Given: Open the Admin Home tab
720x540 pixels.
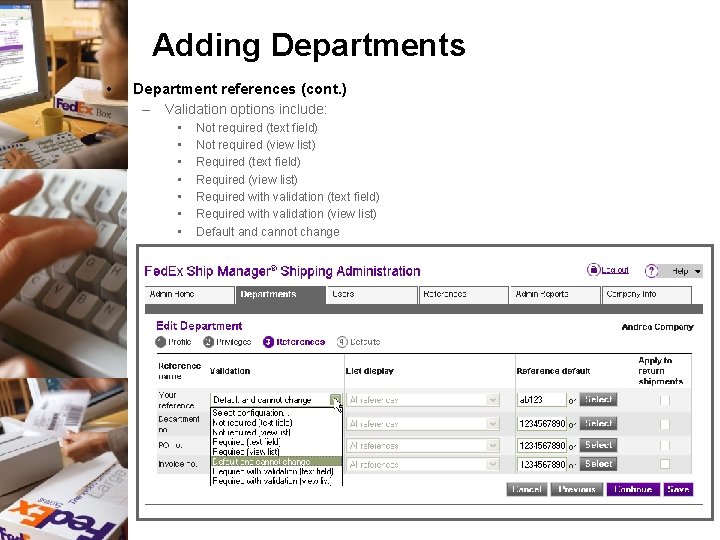Looking at the screenshot, I should click(190, 294).
